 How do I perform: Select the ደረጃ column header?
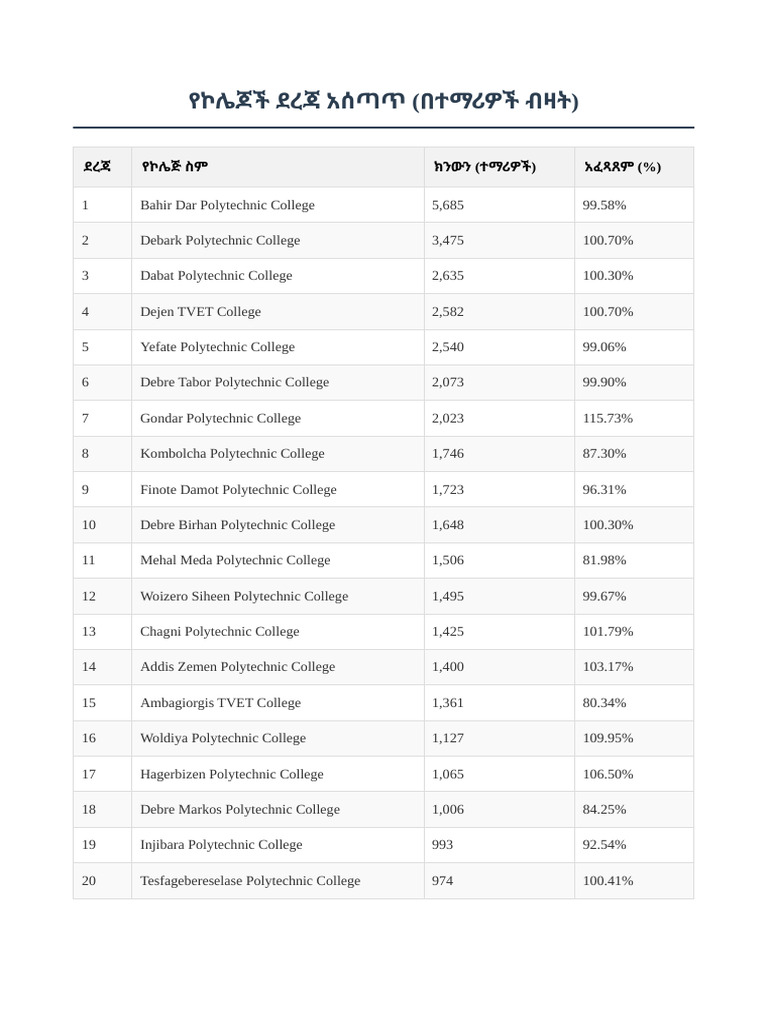click(x=103, y=167)
